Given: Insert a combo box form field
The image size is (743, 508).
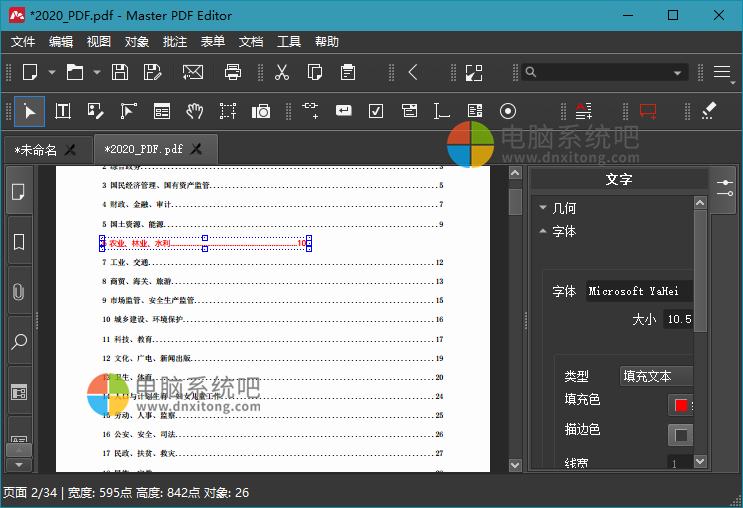Looking at the screenshot, I should [x=409, y=110].
